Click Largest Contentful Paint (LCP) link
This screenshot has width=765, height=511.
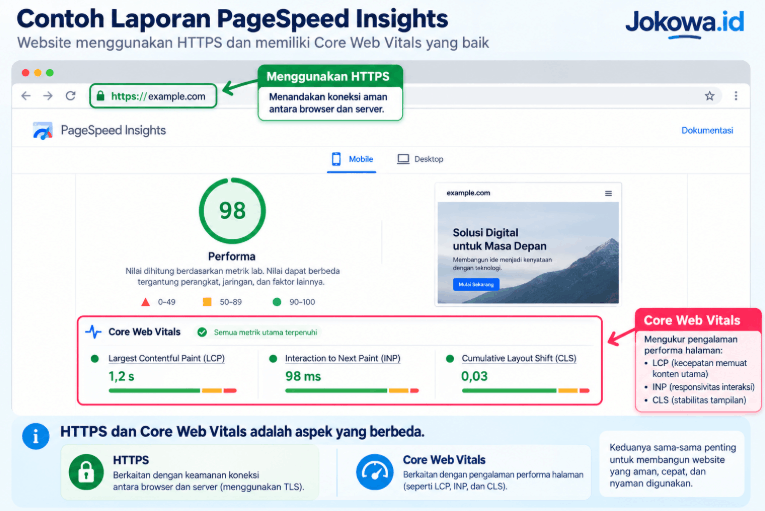click(x=166, y=358)
